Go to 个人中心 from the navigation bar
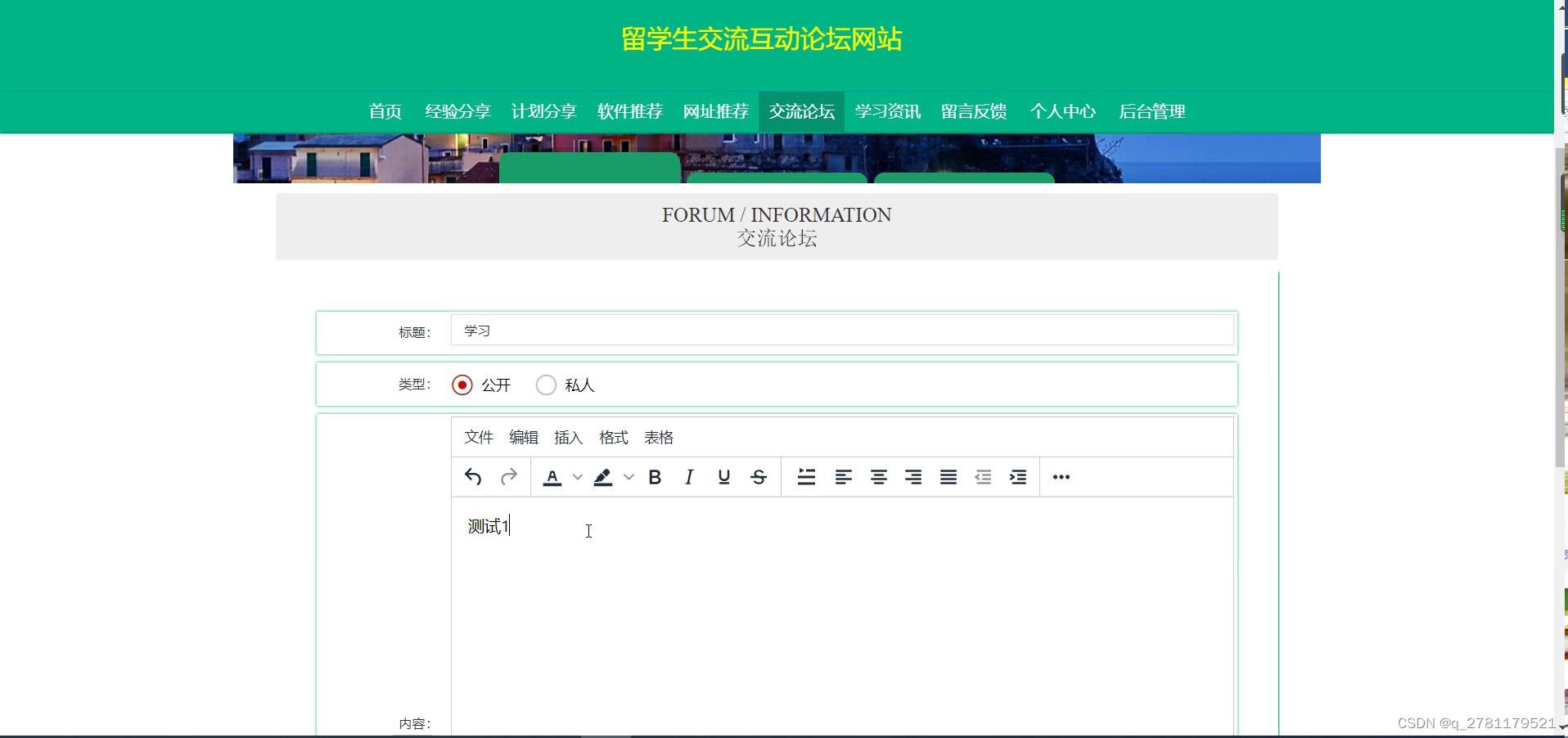Screen dimensions: 1568x738 [1062, 111]
